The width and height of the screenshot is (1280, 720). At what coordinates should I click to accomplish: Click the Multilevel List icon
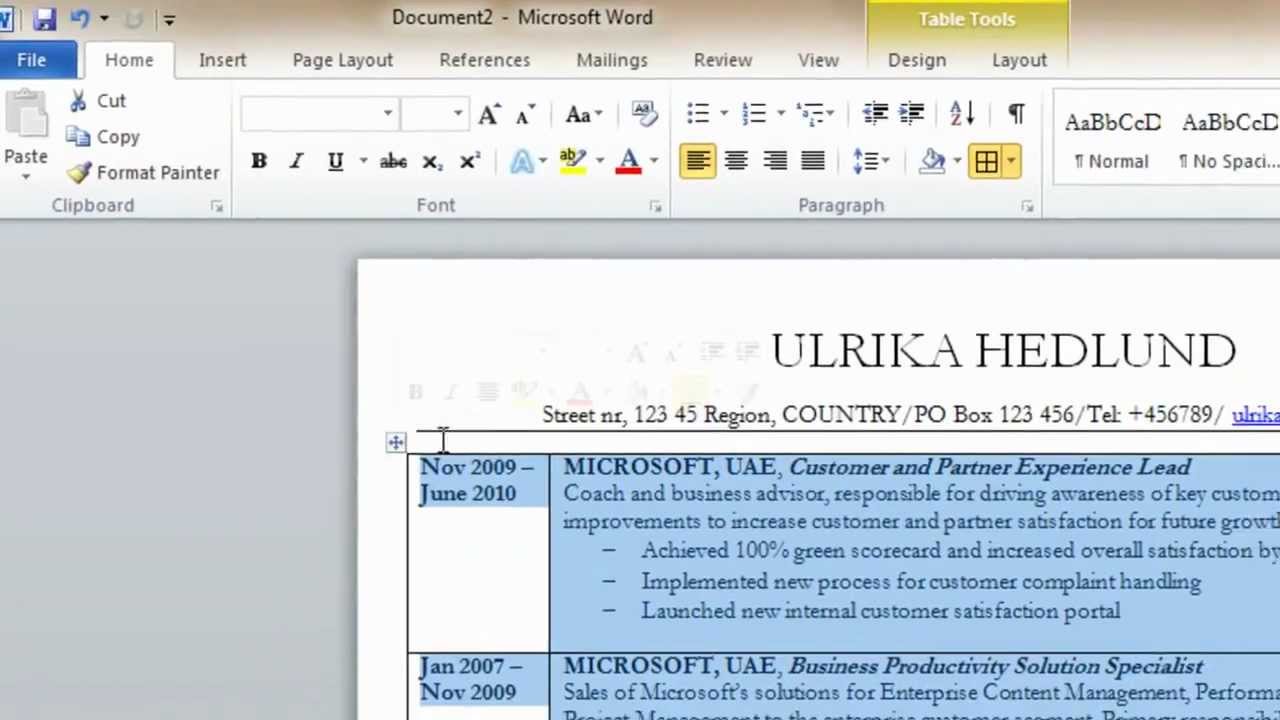[x=811, y=114]
